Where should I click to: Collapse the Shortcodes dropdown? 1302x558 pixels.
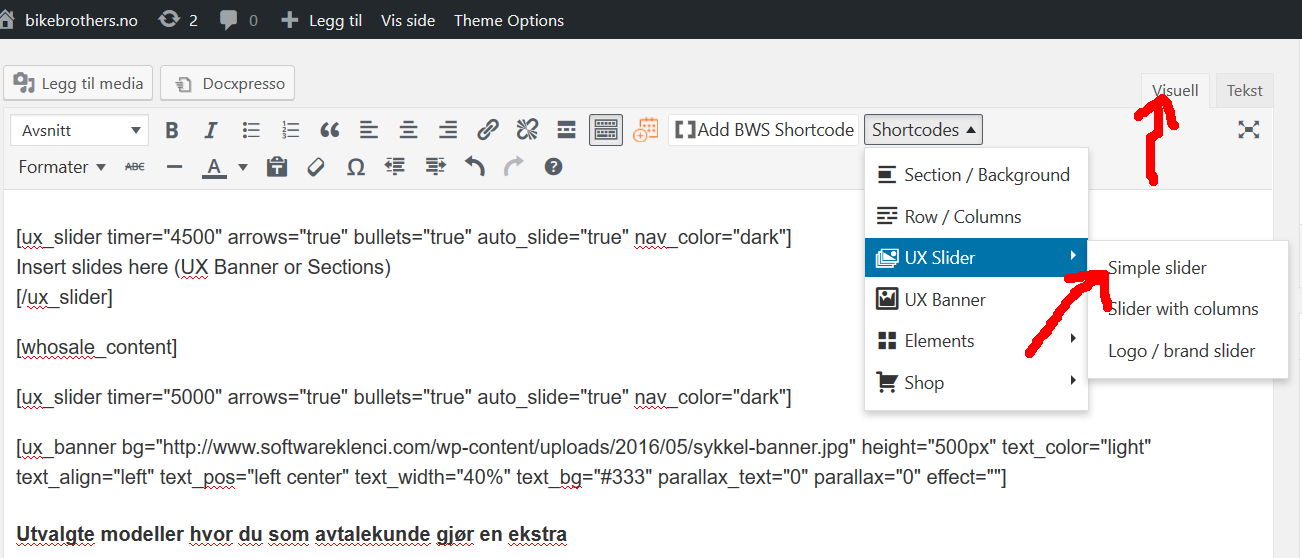pos(924,130)
